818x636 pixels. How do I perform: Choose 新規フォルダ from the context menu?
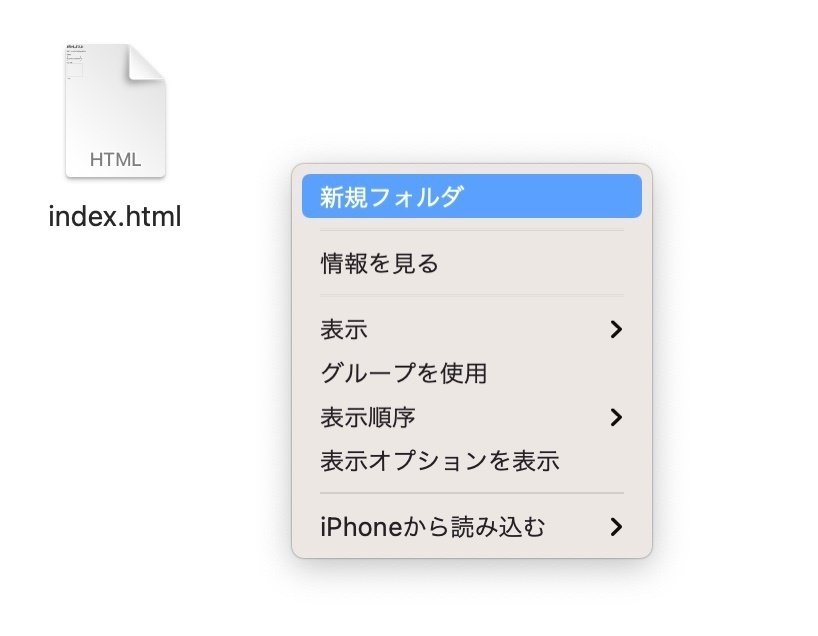pos(472,196)
